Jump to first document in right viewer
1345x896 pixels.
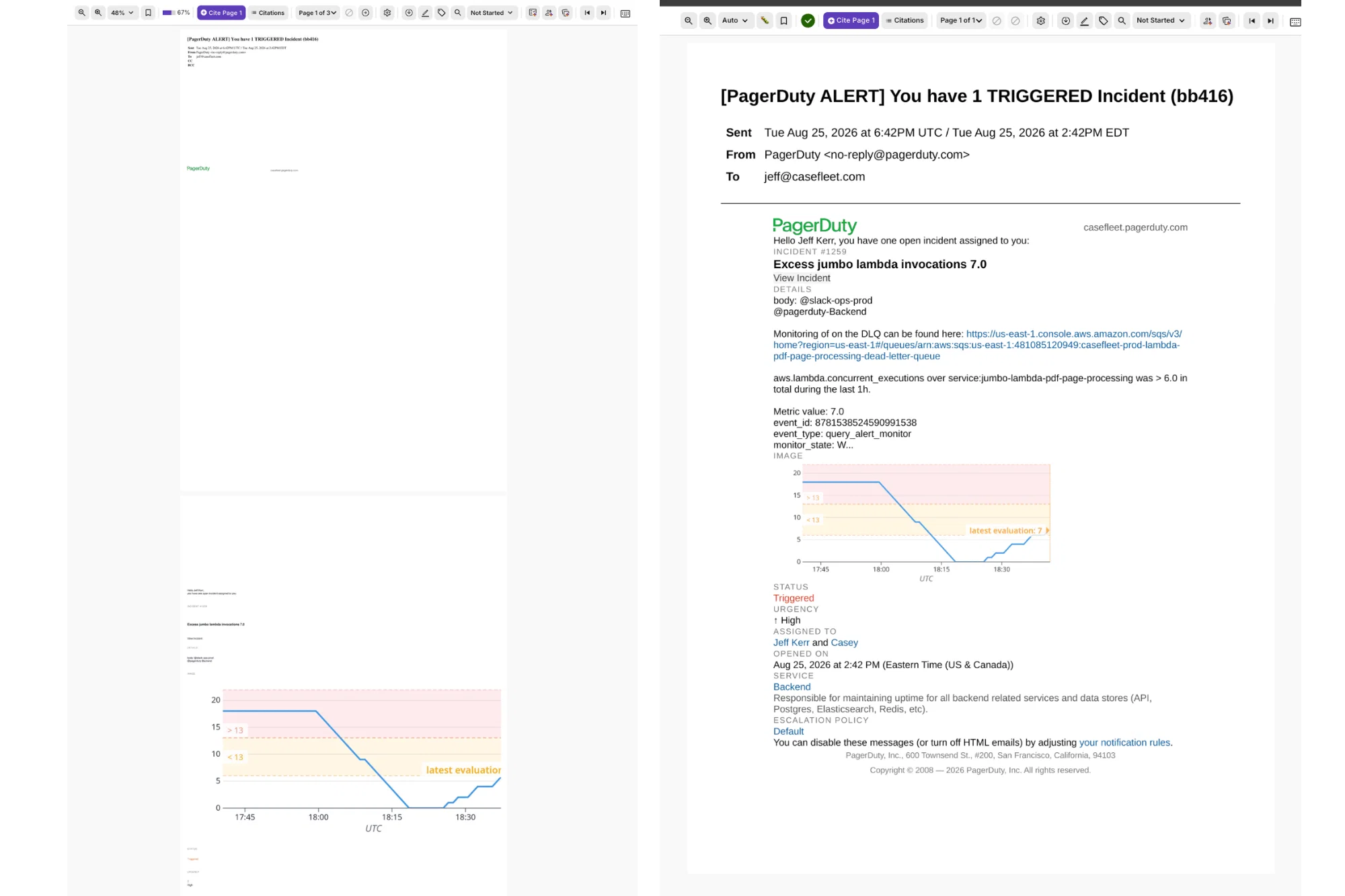click(x=1252, y=21)
